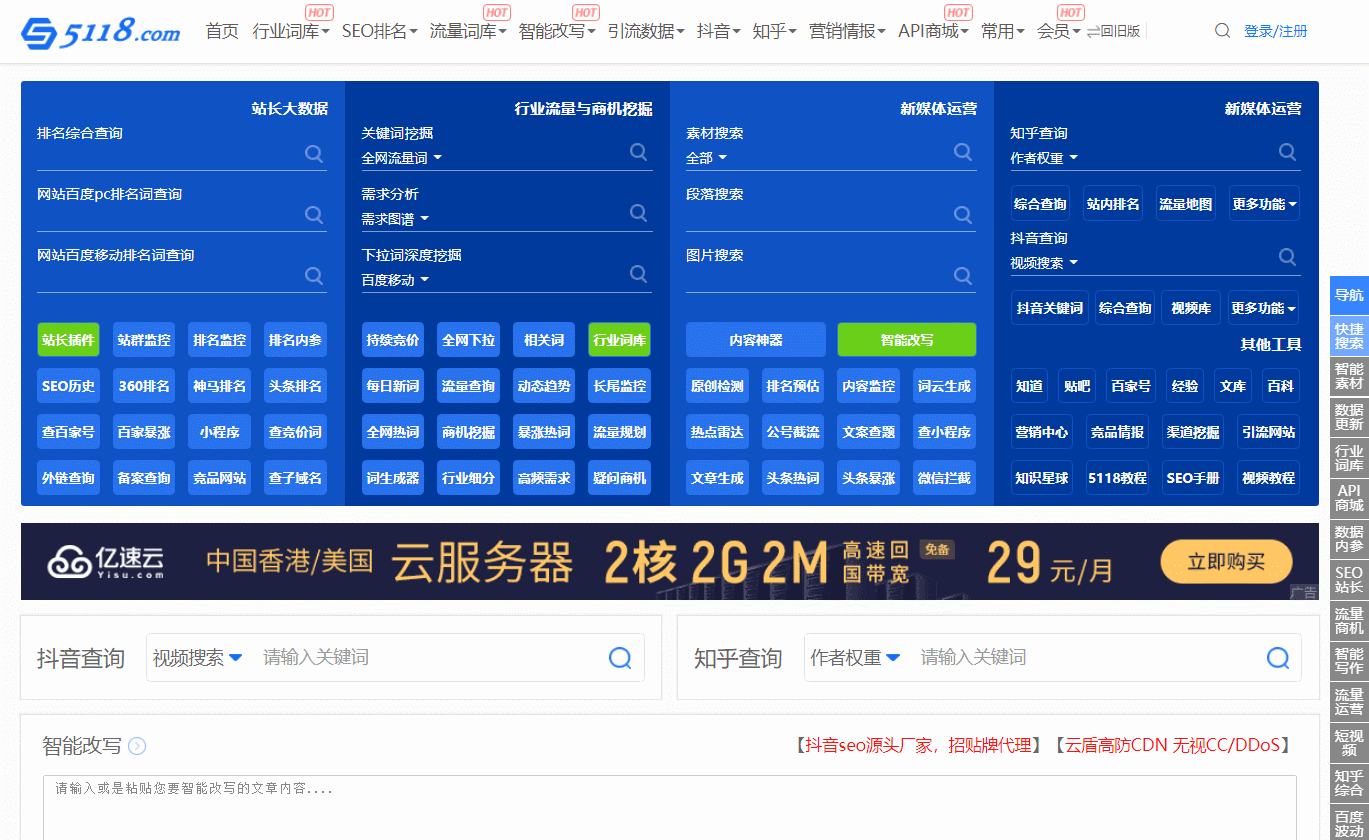Click the Zhihu search magnifier in the 知乎查询 bar
Screen dimensions: 1369x840
point(1277,658)
